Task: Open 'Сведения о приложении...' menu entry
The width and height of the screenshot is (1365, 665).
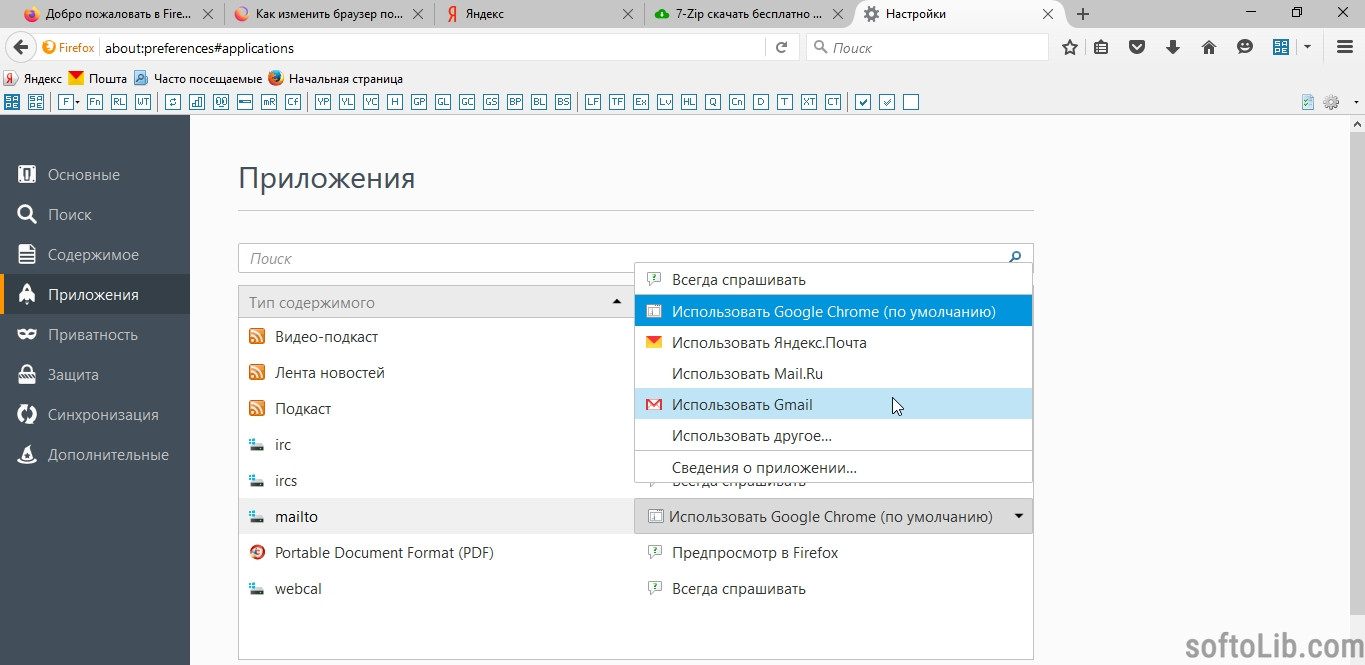Action: click(833, 467)
